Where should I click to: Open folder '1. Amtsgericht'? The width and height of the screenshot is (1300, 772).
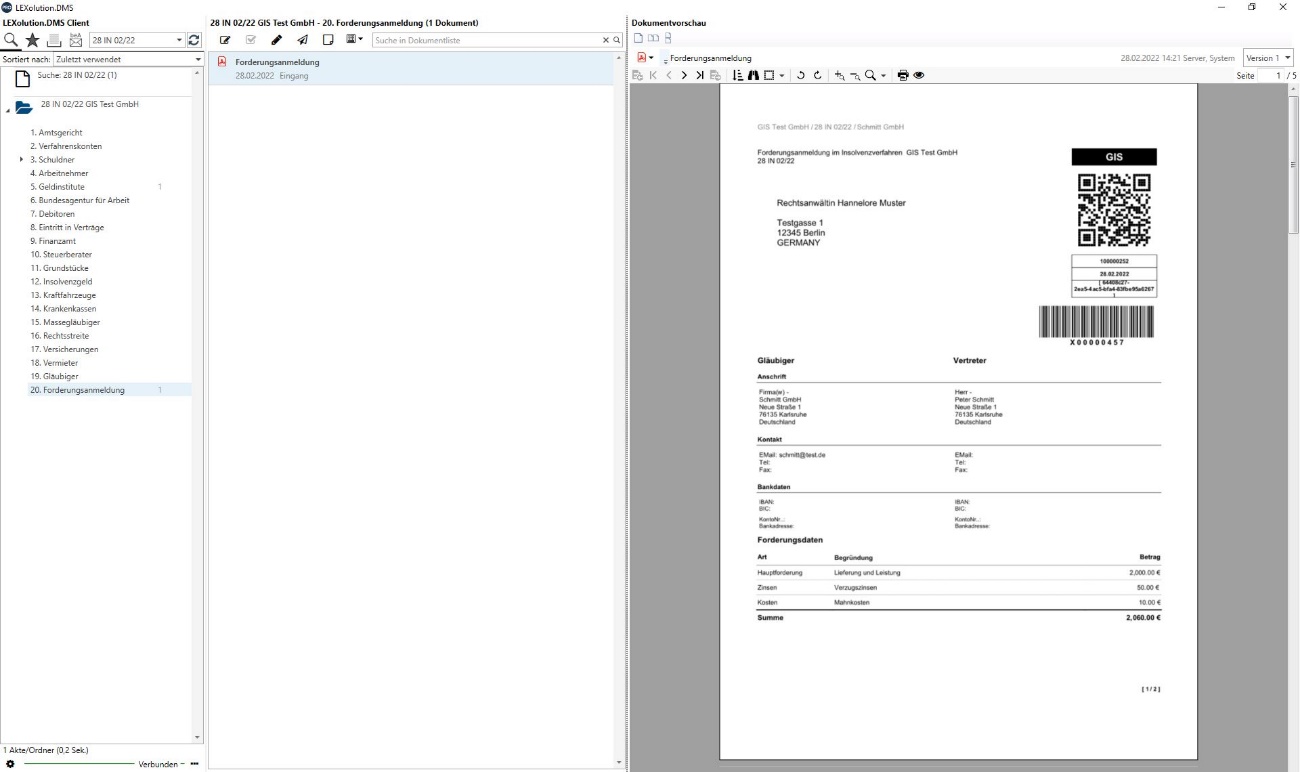(56, 132)
